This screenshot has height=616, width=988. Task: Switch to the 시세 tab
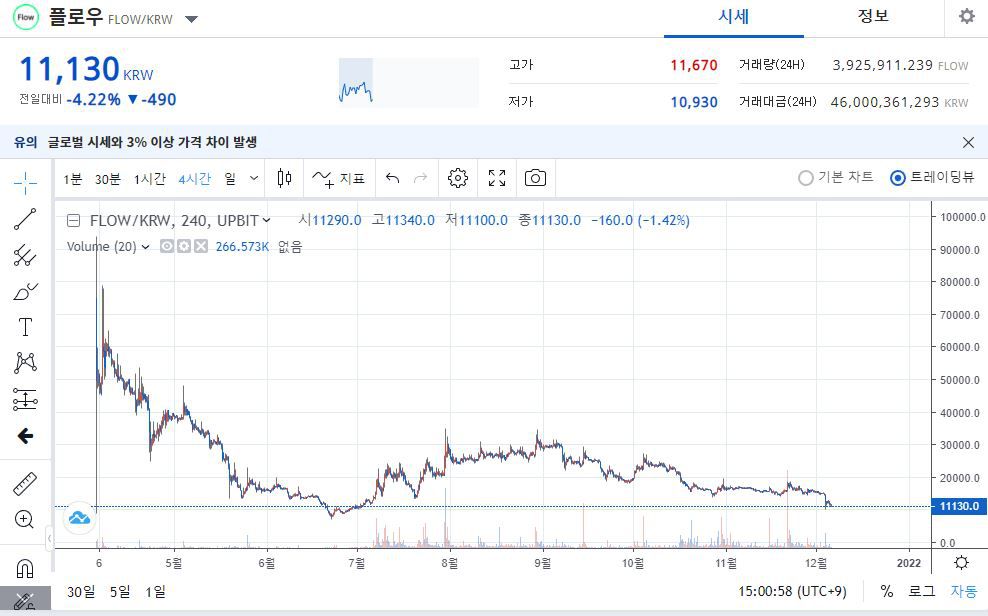(733, 17)
